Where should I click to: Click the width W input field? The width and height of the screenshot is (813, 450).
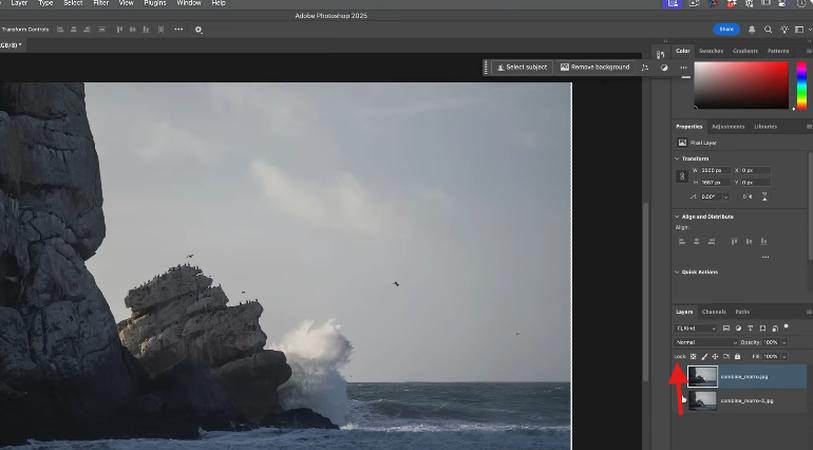click(716, 170)
